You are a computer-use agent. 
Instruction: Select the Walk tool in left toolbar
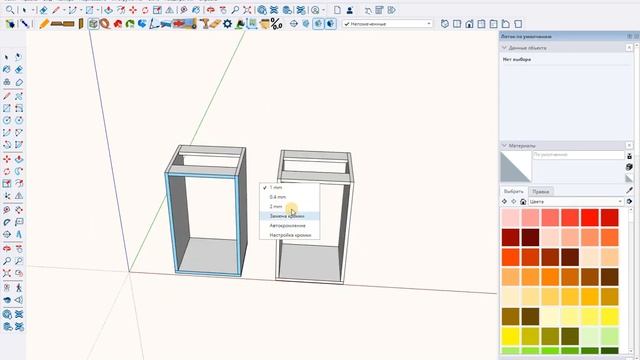(19, 288)
